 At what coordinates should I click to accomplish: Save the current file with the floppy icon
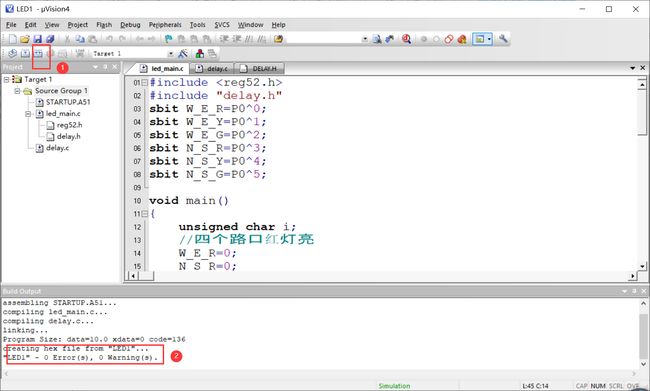[x=38, y=39]
